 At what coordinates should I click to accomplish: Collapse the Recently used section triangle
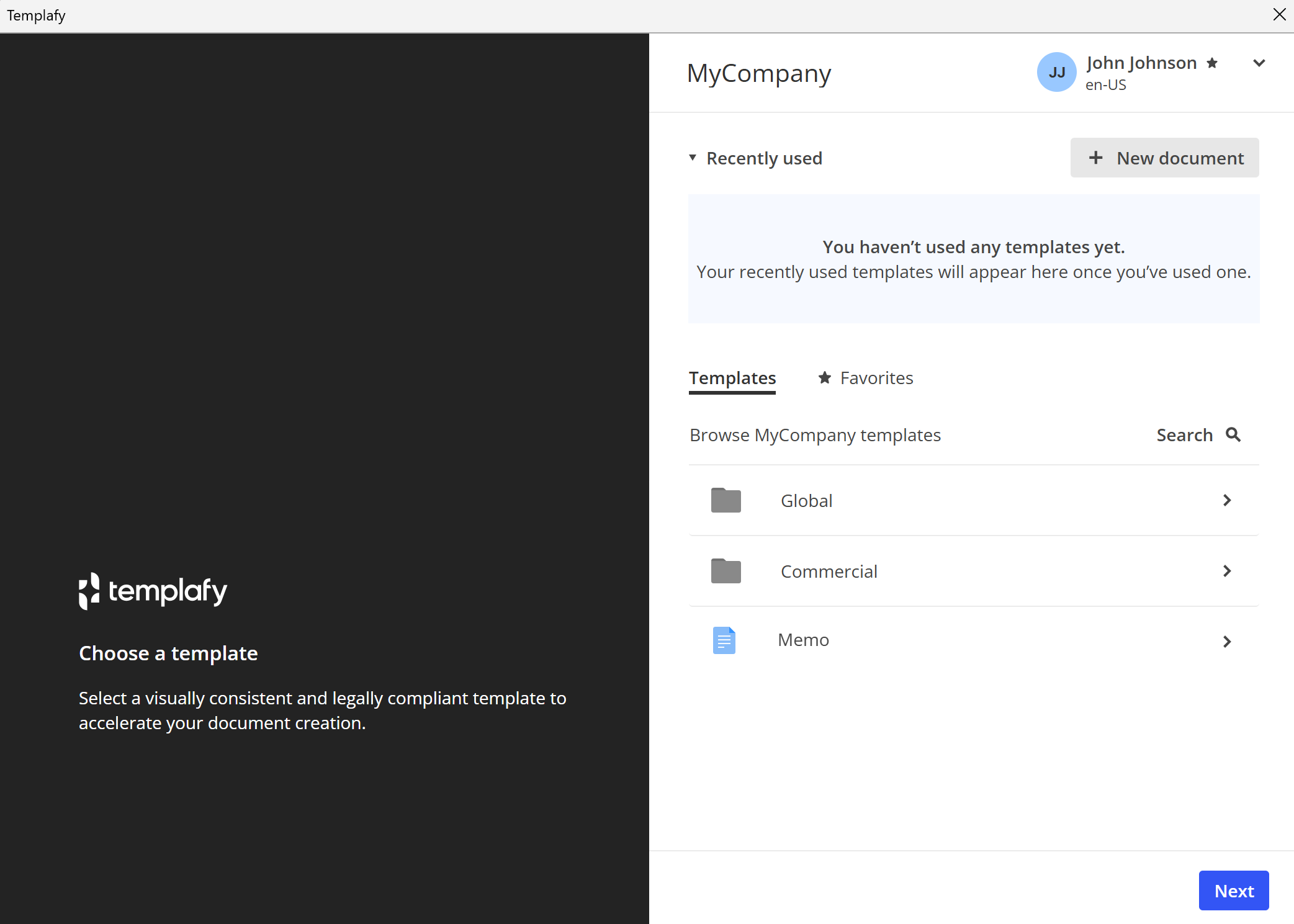(693, 158)
